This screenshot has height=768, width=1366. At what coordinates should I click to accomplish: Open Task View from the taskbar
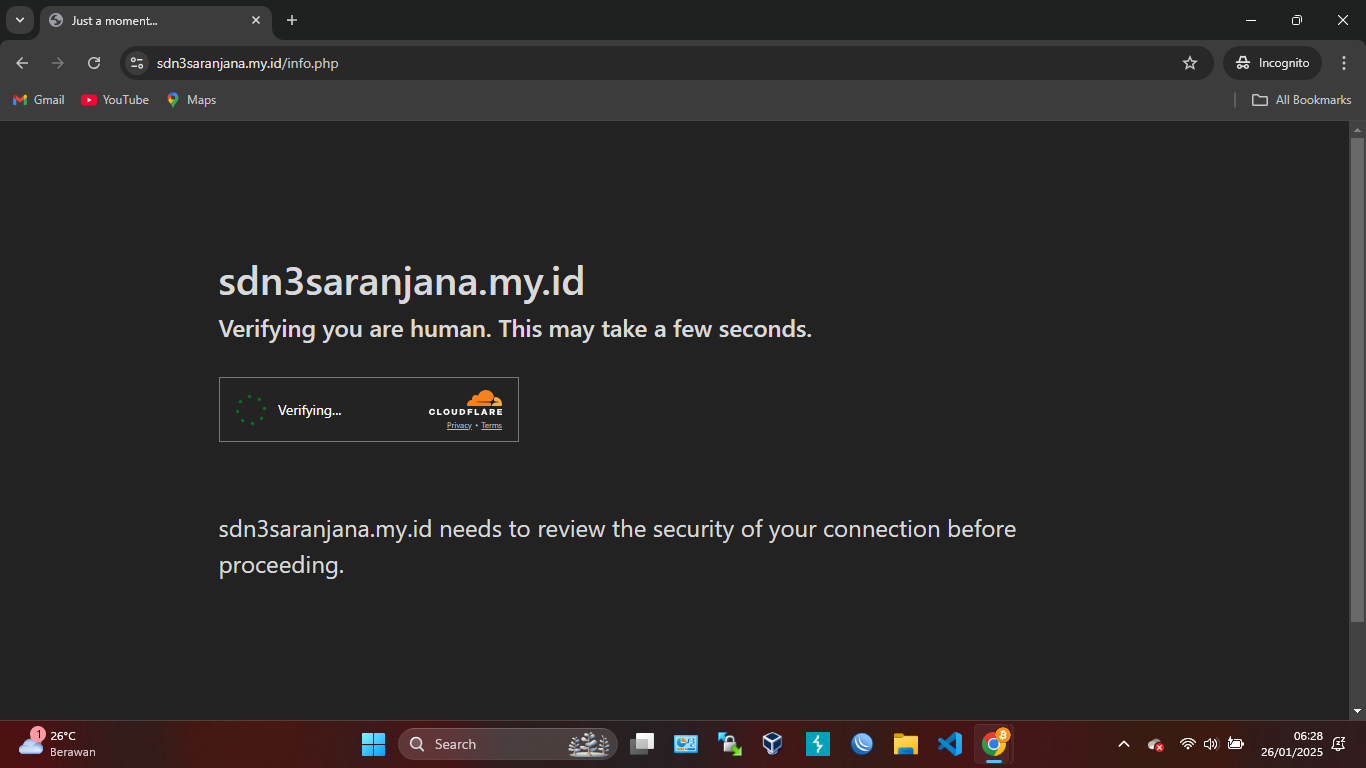[642, 744]
